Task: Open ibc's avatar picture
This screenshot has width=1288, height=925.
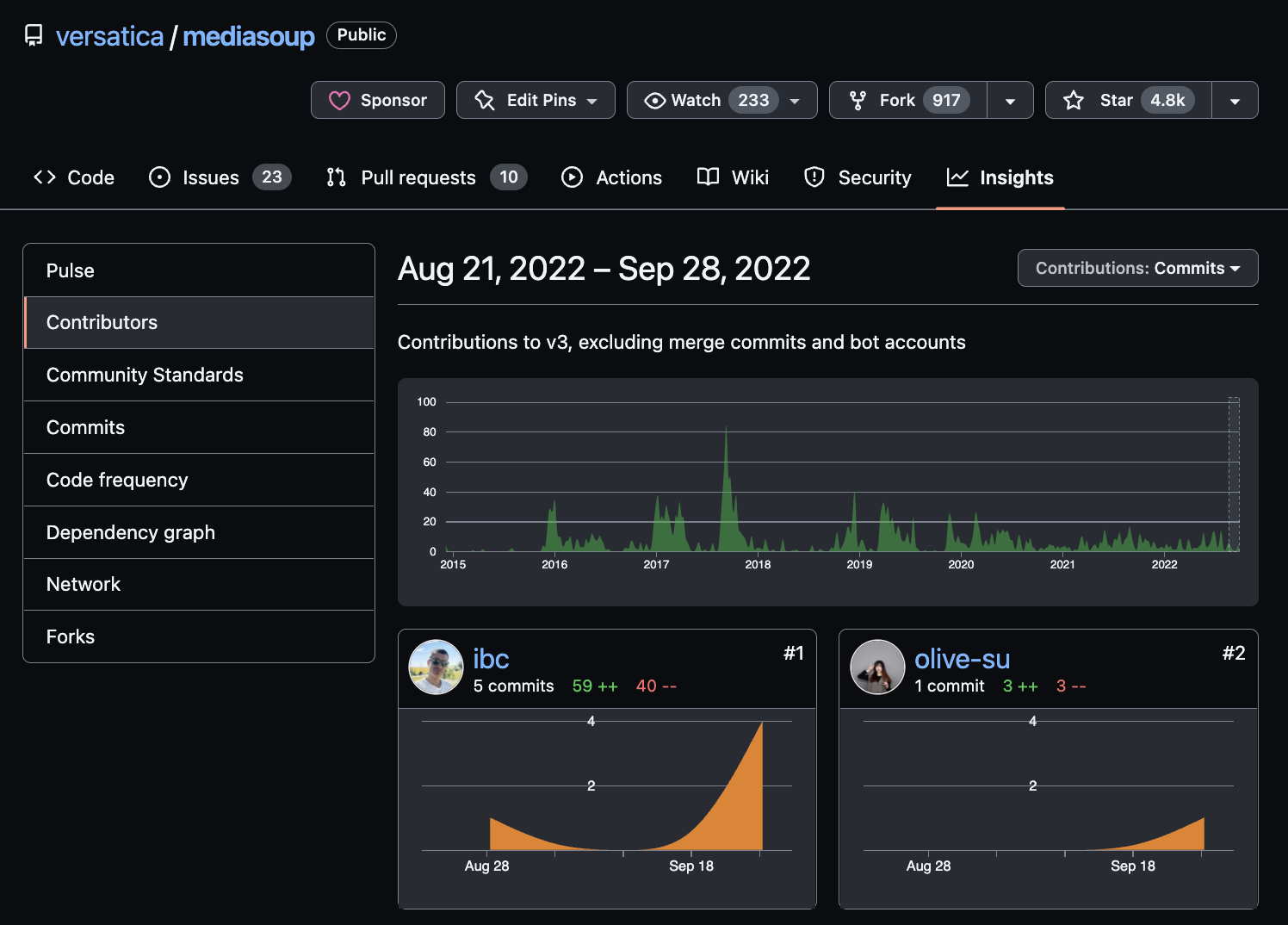Action: point(436,667)
